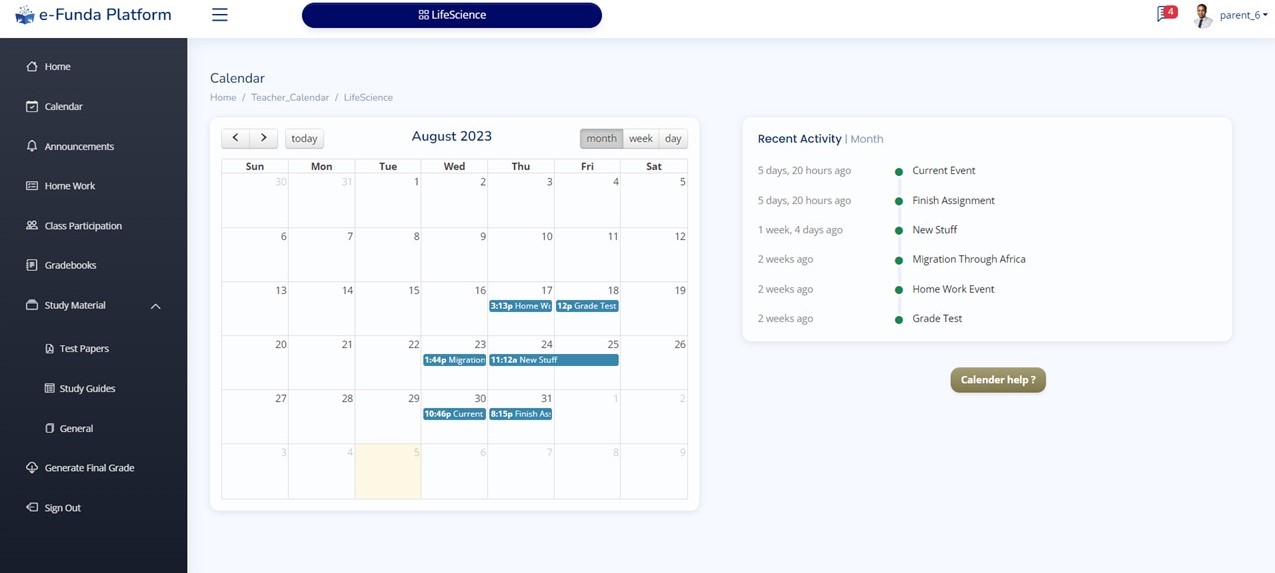Click the highlighted September 5 cell
Screen dimensions: 1275x573
pos(388,471)
